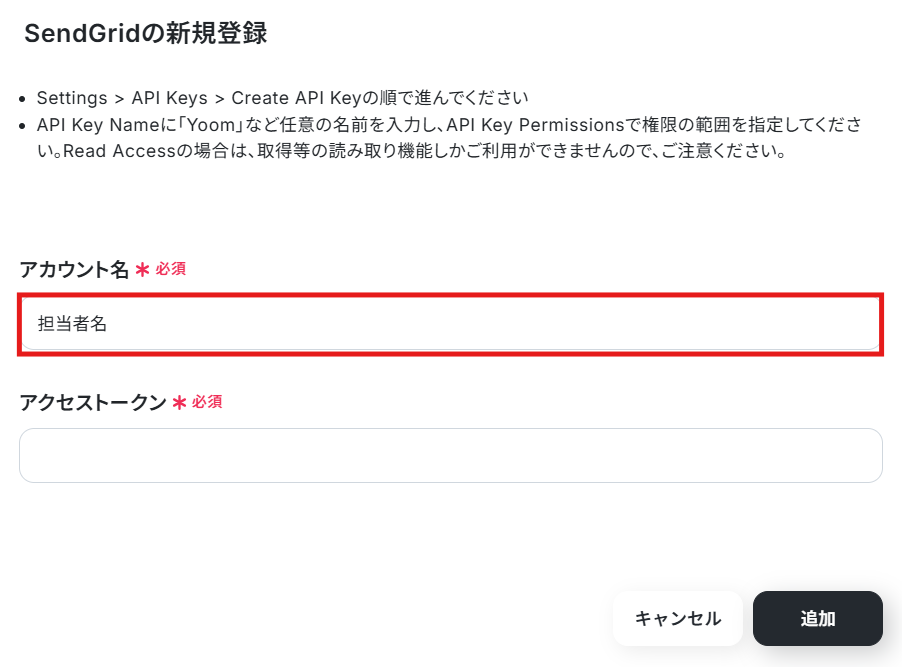Click the アカウント名 field label
This screenshot has width=902, height=667.
pyautogui.click(x=74, y=269)
